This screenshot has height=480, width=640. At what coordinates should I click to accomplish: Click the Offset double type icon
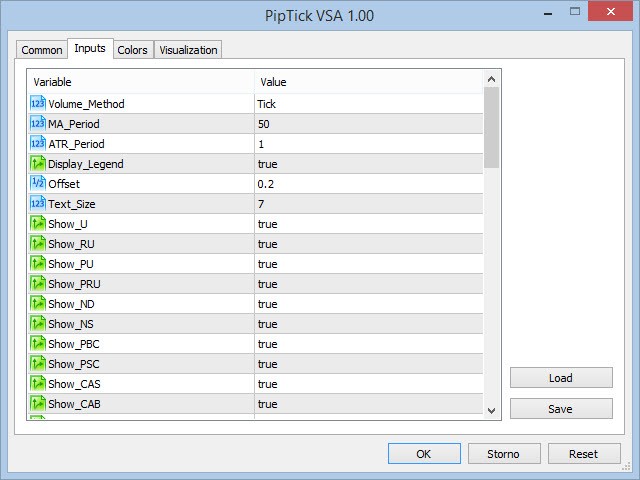click(38, 183)
